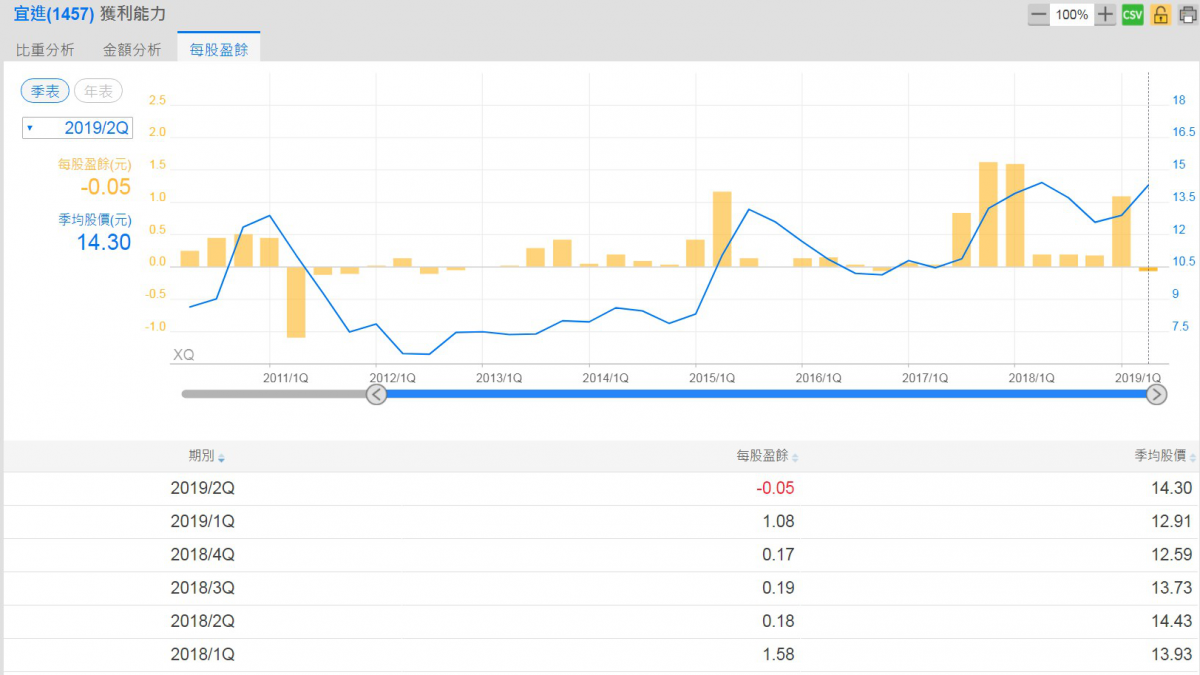Image resolution: width=1200 pixels, height=675 pixels.
Task: Switch to the 金額分析 tab
Action: [132, 49]
